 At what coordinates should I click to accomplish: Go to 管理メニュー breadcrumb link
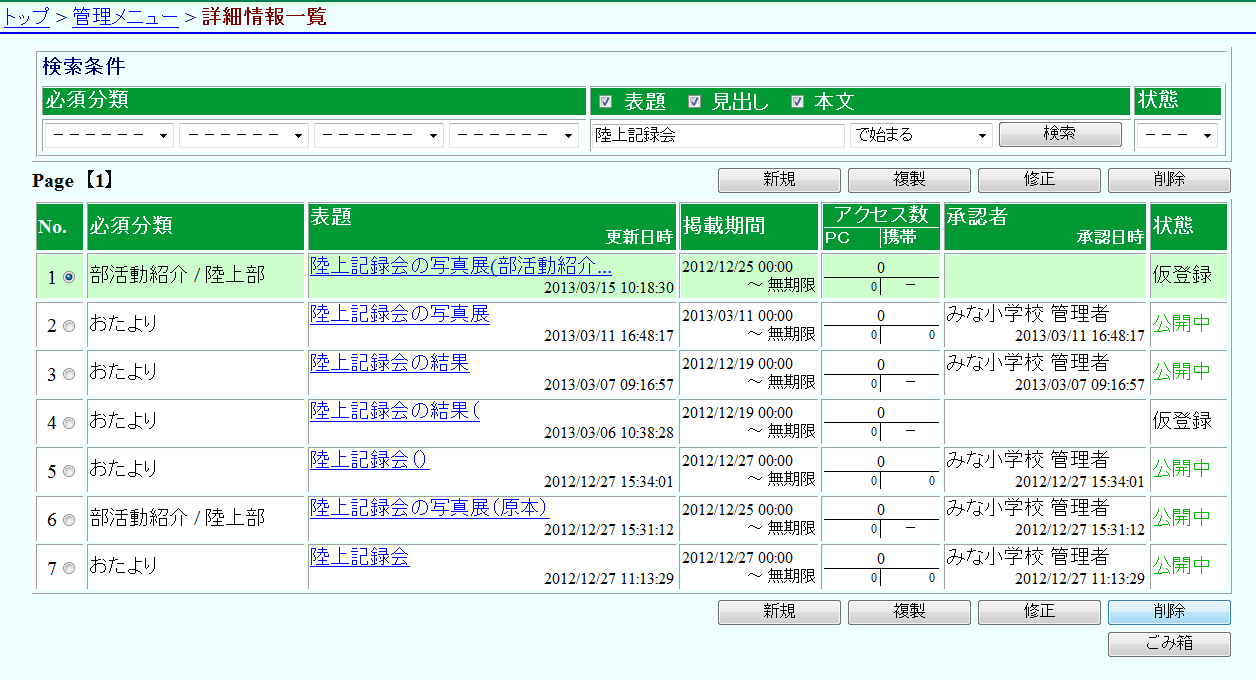pos(126,16)
